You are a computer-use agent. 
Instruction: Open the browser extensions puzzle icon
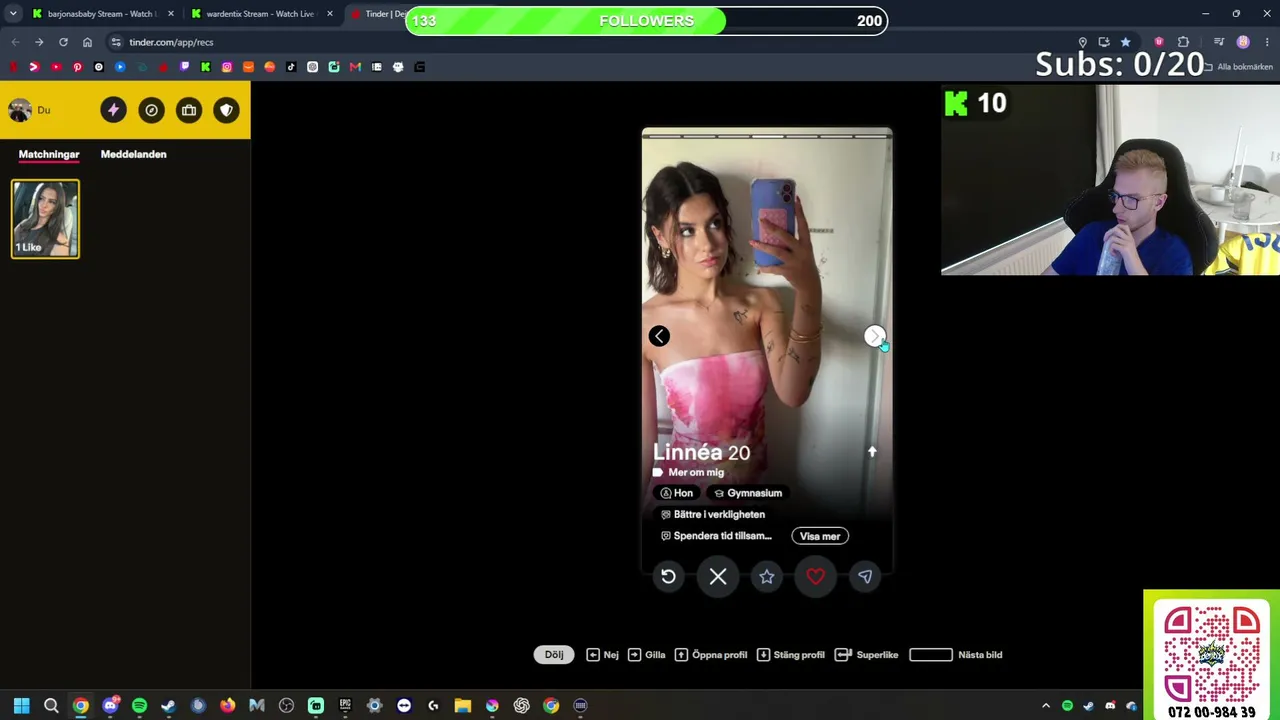pos(1183,42)
